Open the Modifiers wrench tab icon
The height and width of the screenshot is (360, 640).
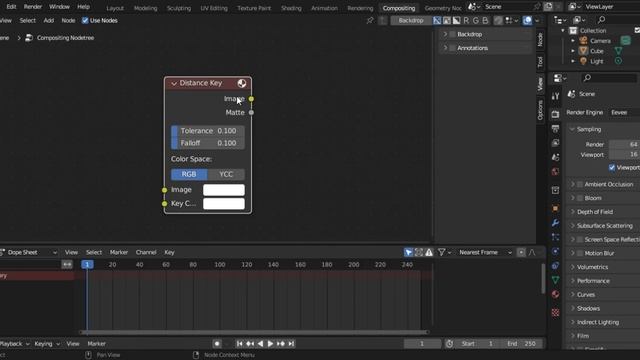(x=556, y=223)
